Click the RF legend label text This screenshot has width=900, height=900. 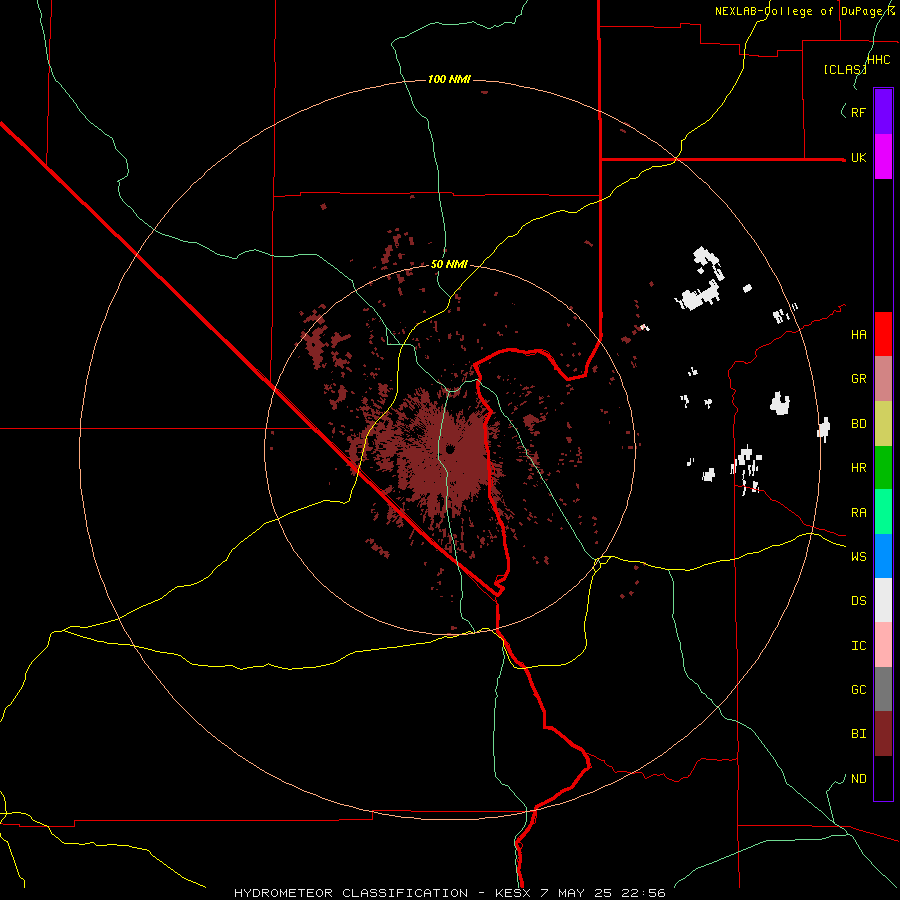[858, 112]
